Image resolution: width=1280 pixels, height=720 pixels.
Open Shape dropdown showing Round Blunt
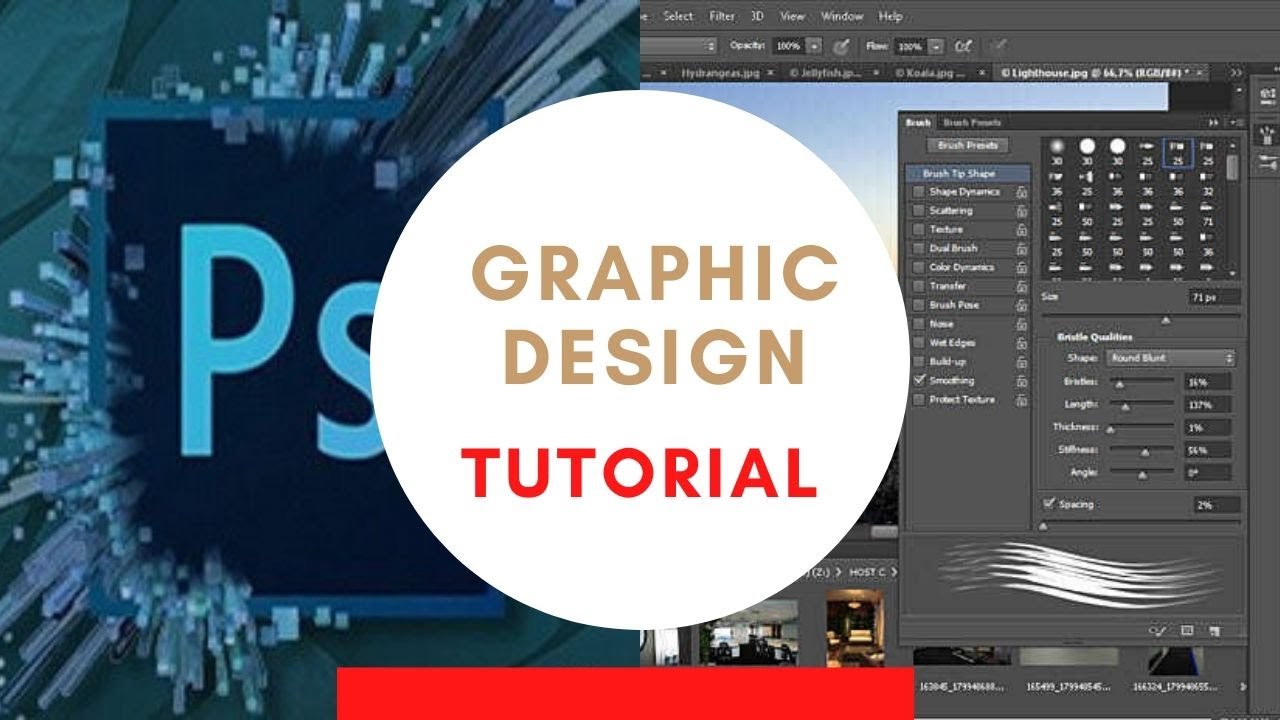click(1170, 358)
